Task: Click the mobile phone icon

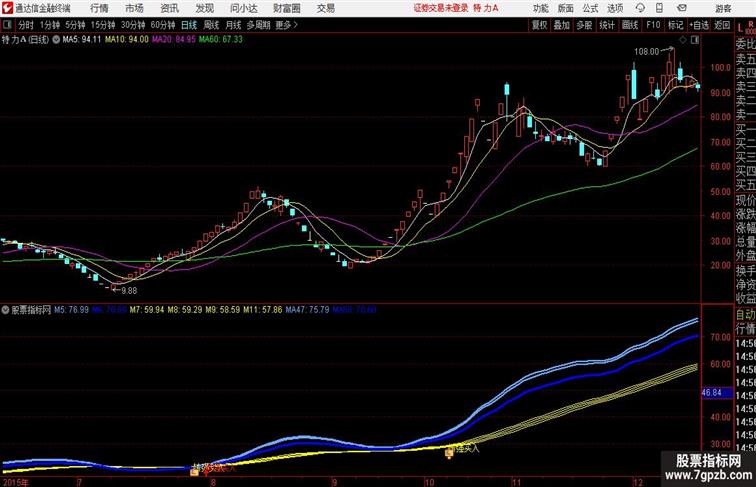Action: (x=659, y=8)
